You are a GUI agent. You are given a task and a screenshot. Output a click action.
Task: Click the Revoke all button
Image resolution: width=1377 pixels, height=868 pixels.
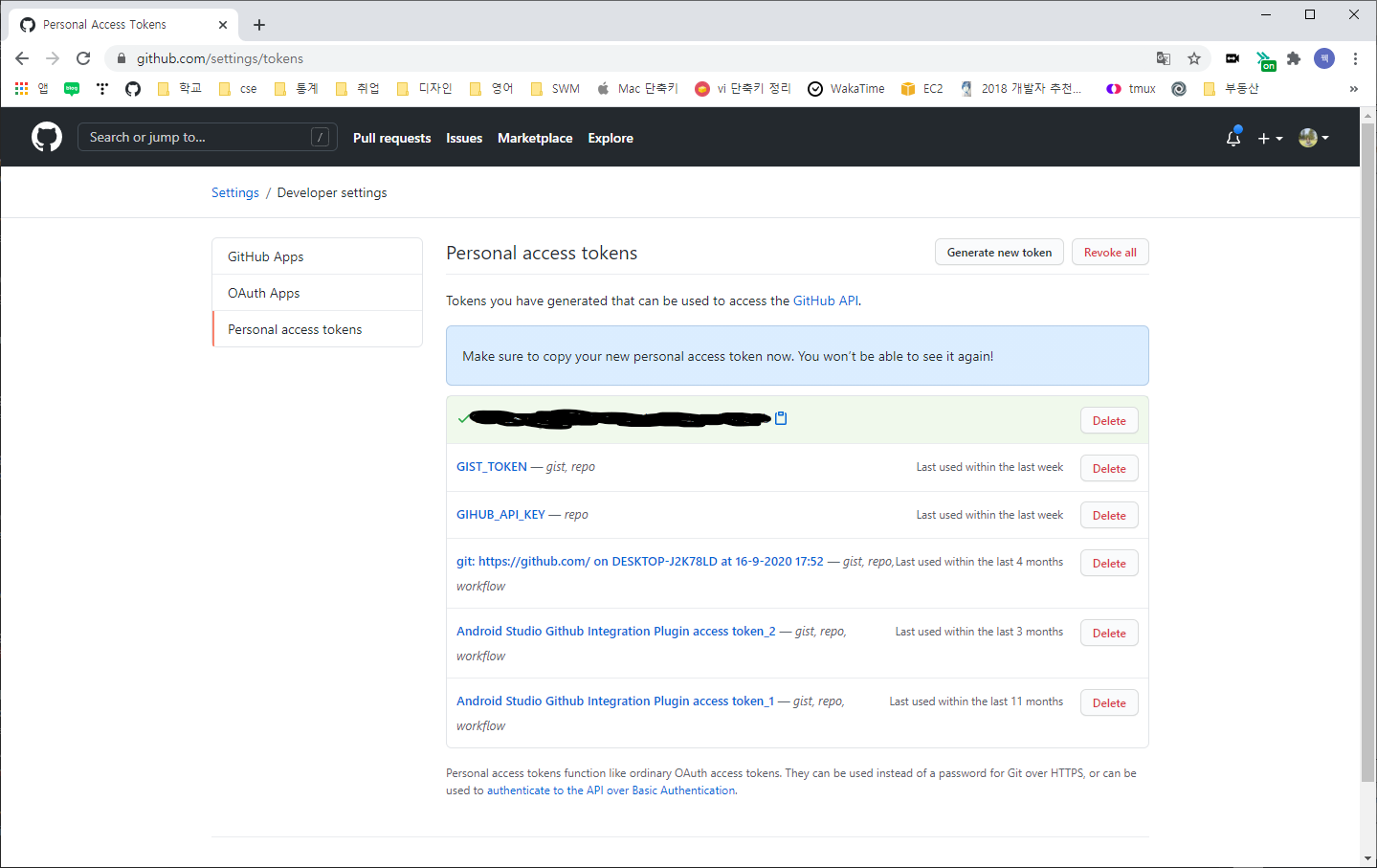pyautogui.click(x=1110, y=252)
